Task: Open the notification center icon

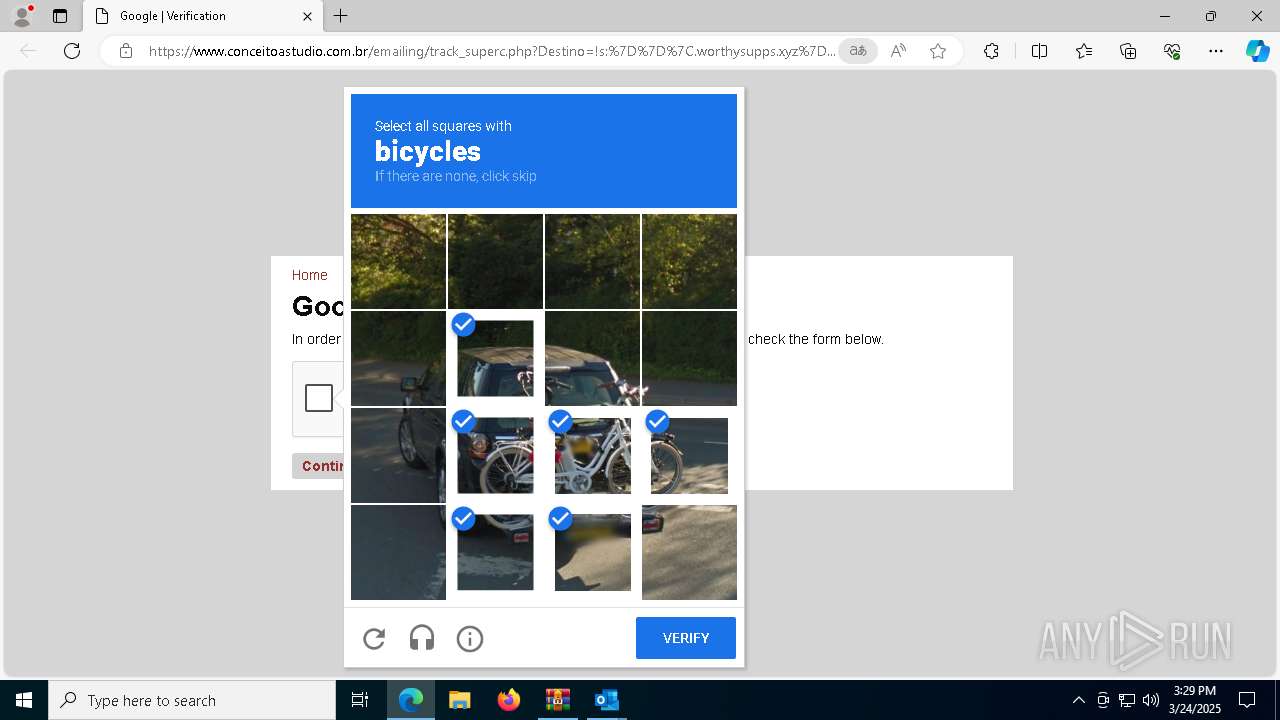Action: coord(1247,700)
